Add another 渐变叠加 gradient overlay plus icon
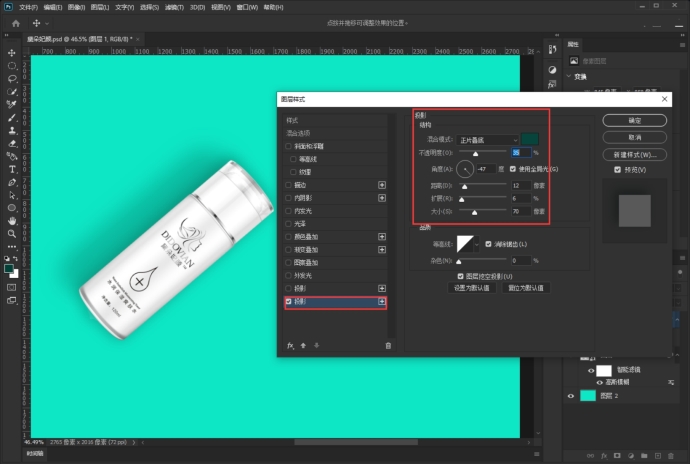The width and height of the screenshot is (690, 464). coord(382,250)
